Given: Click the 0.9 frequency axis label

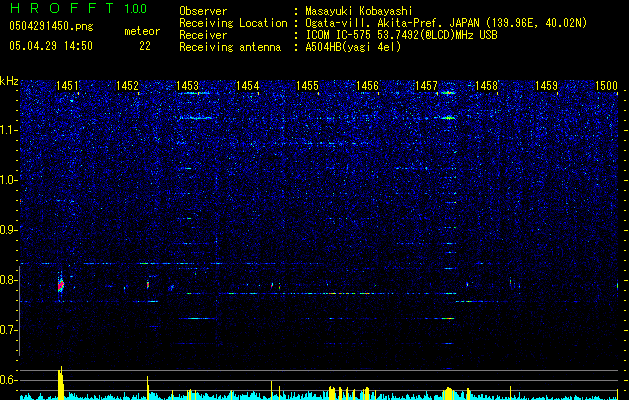Looking at the screenshot, I should [8, 230].
